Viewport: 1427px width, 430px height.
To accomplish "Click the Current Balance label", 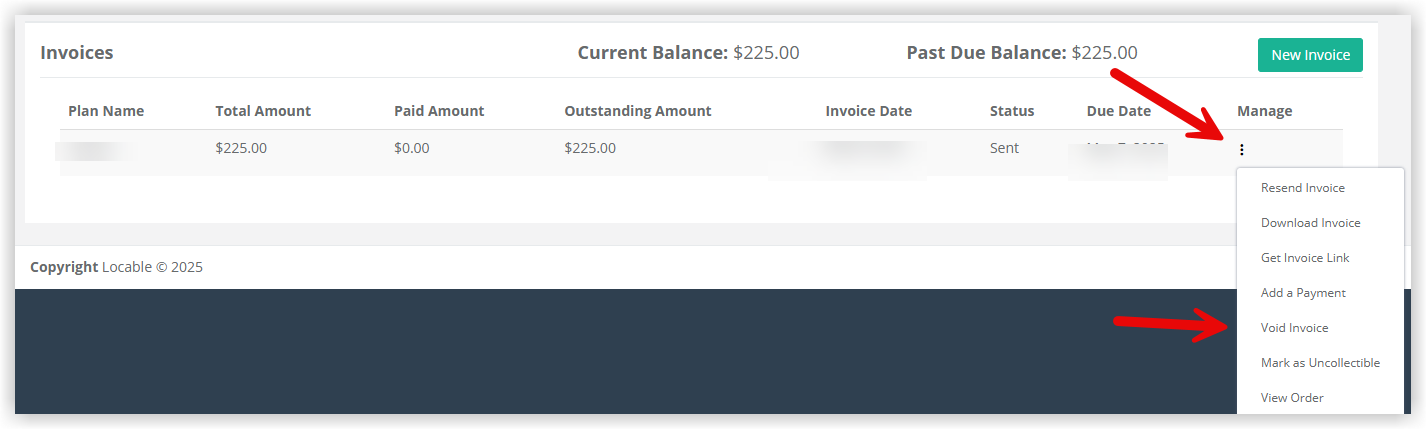I will click(653, 53).
